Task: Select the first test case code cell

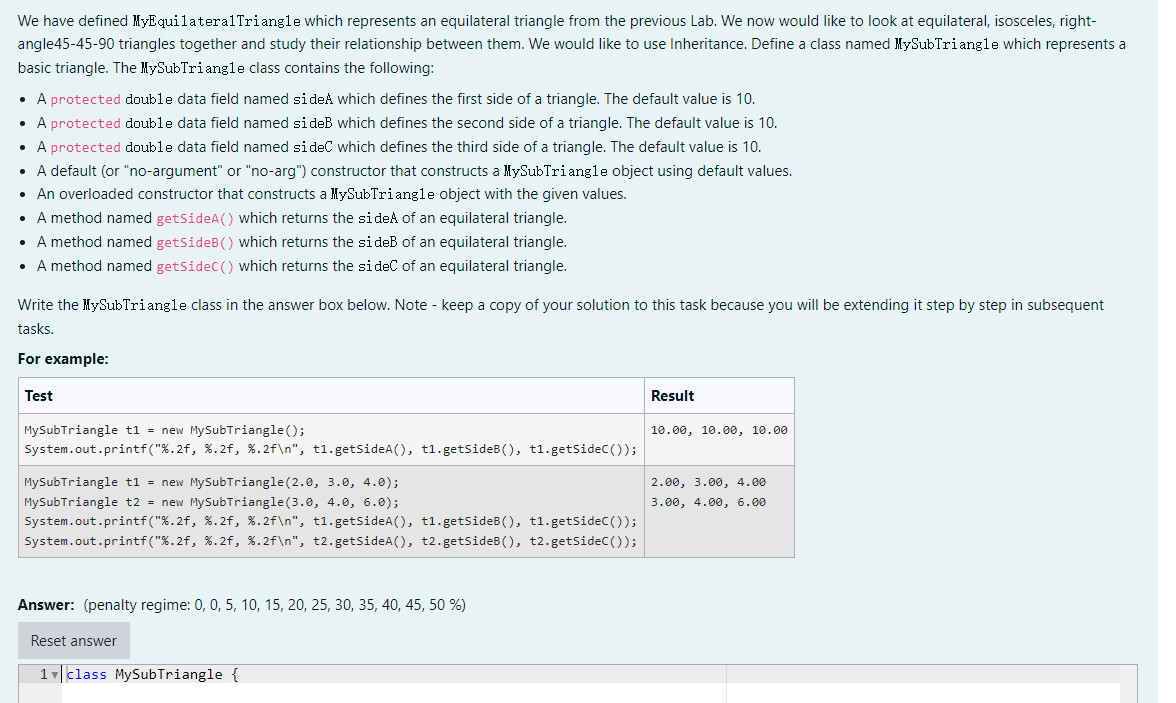Action: pyautogui.click(x=330, y=439)
